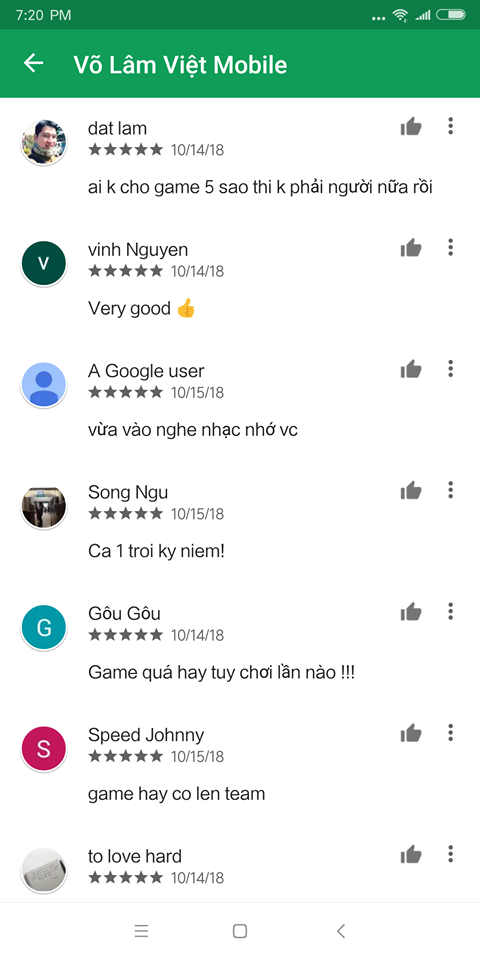This screenshot has width=480, height=960.
Task: Open options menu on Song Ngu's review
Action: point(451,490)
